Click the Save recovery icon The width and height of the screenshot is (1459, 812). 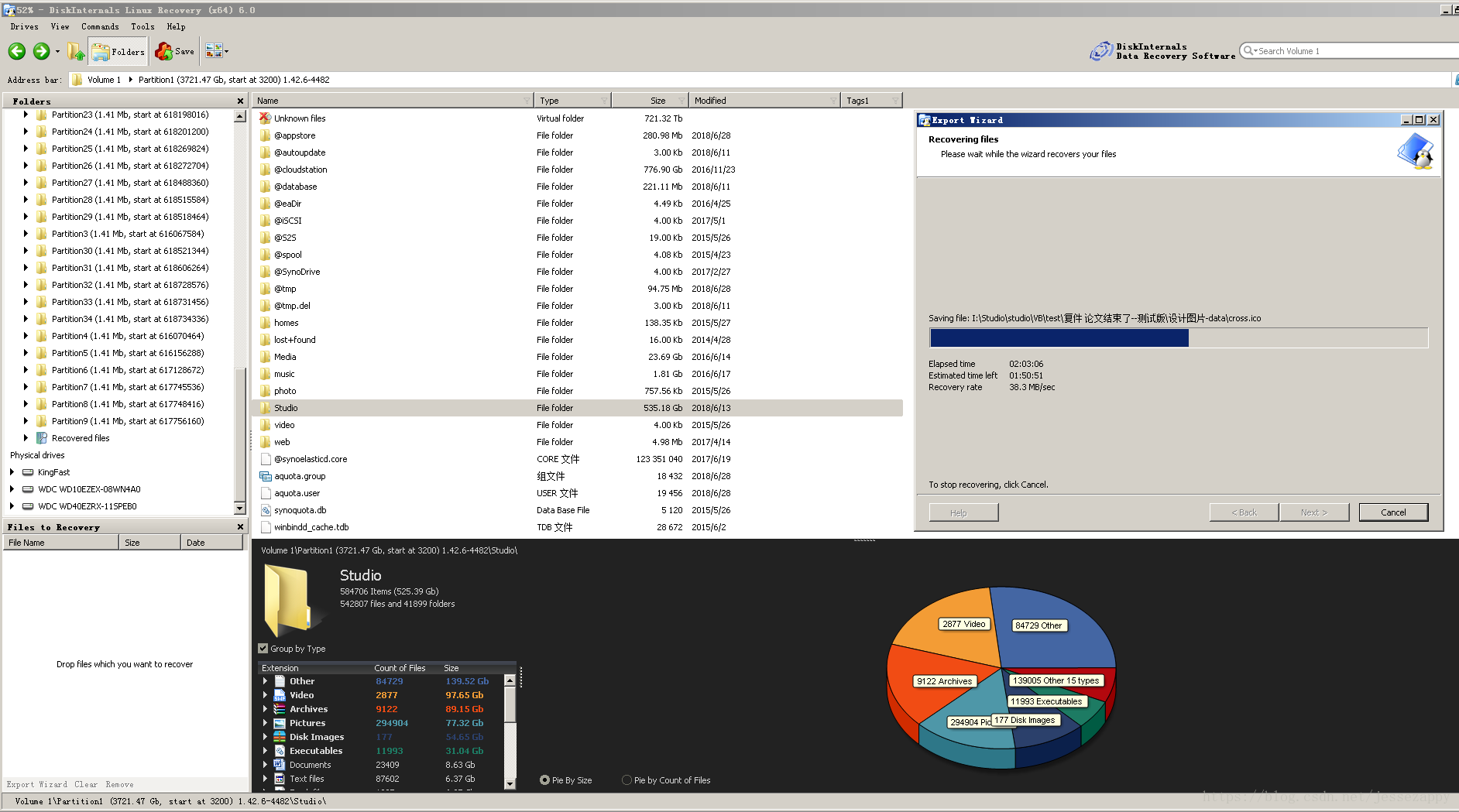pos(174,52)
